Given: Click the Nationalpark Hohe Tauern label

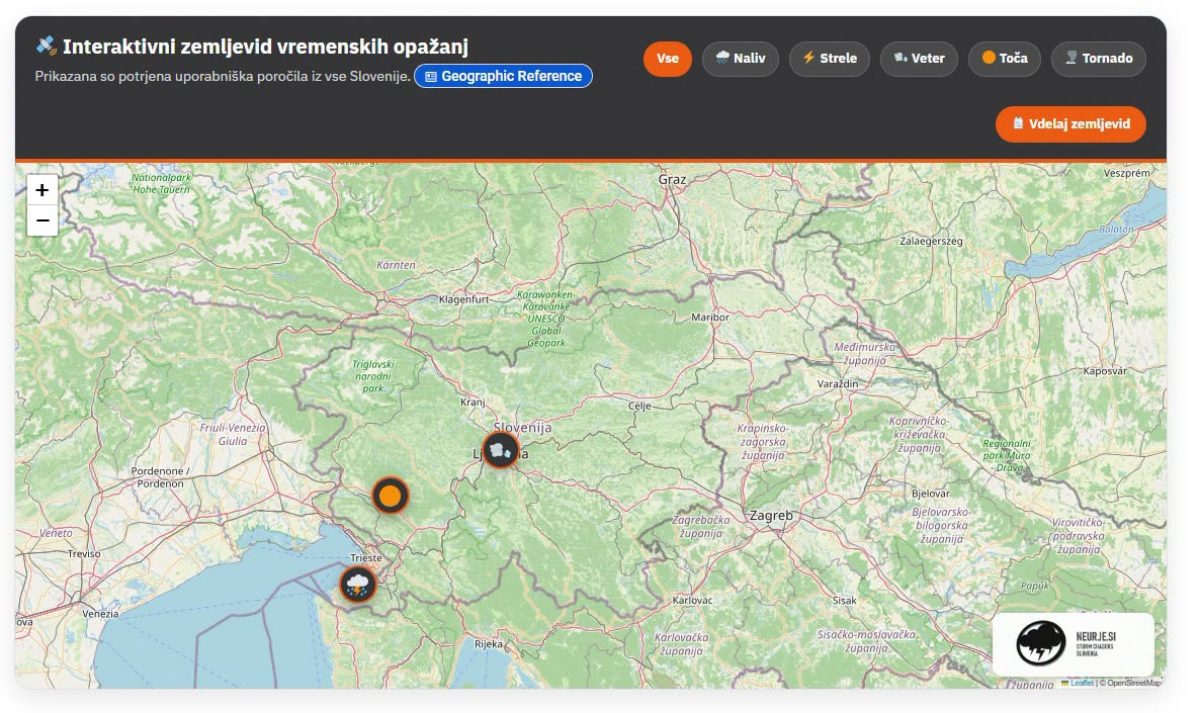Looking at the screenshot, I should coord(161,183).
